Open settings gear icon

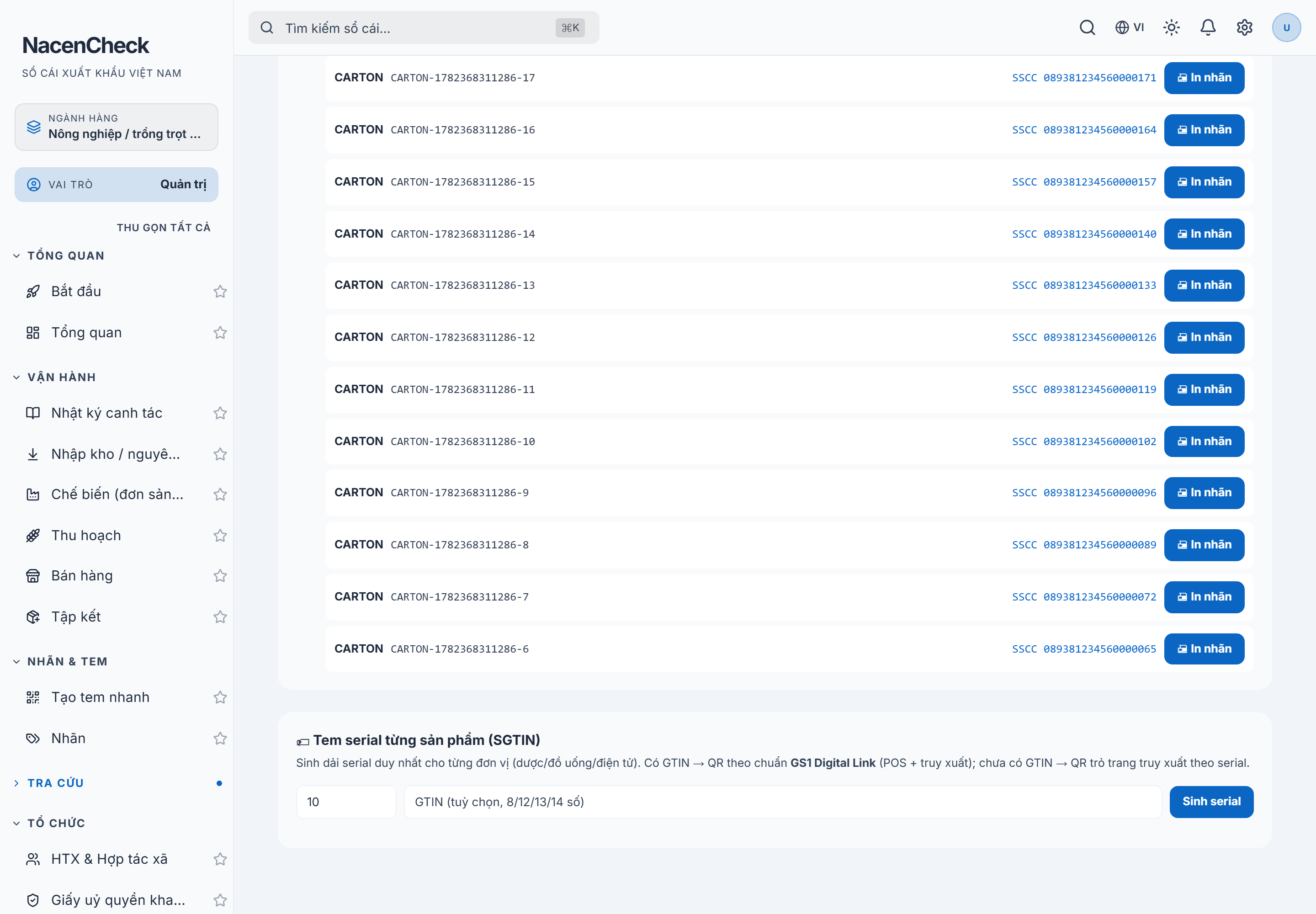coord(1244,27)
